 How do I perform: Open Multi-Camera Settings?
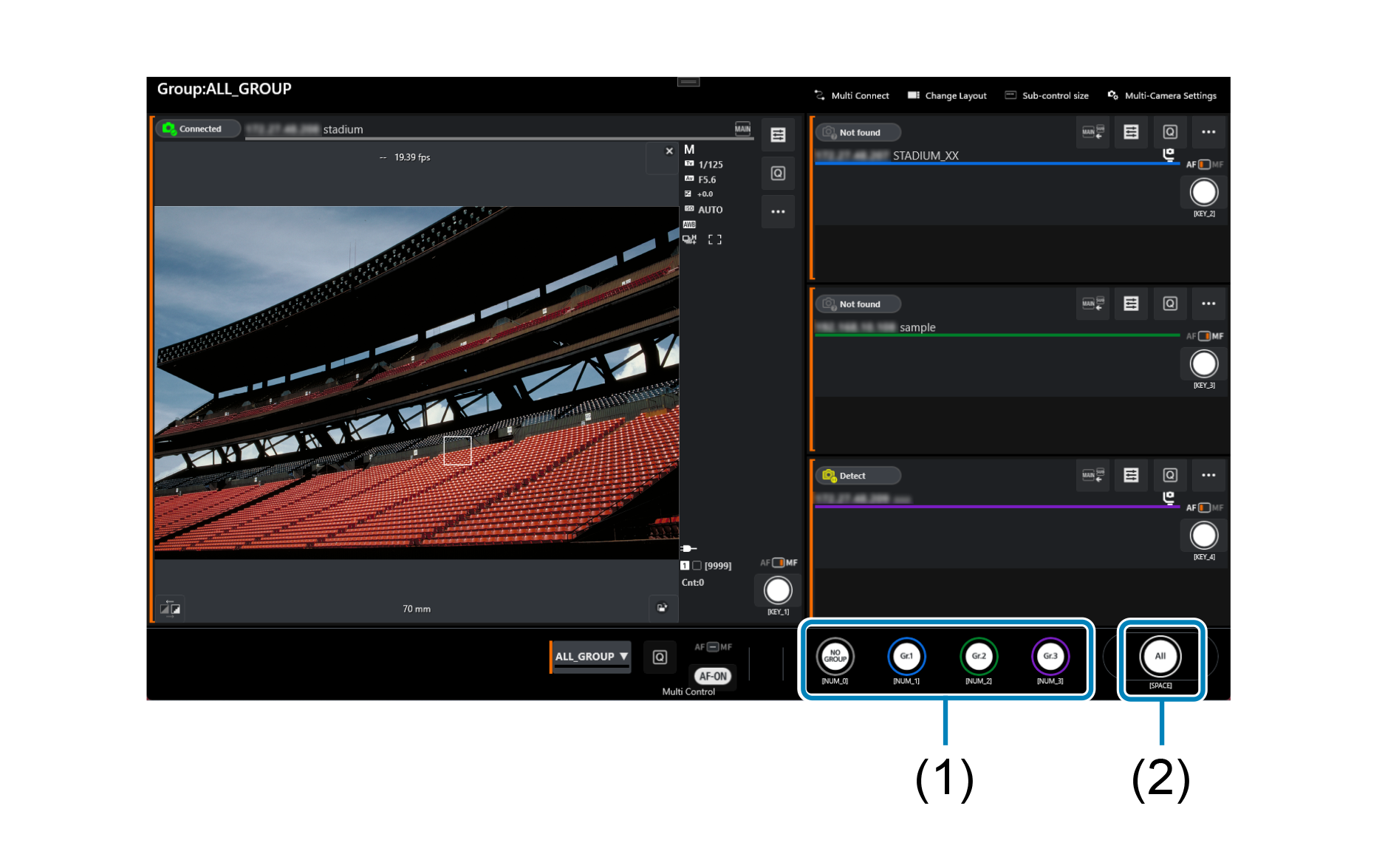[x=1162, y=95]
